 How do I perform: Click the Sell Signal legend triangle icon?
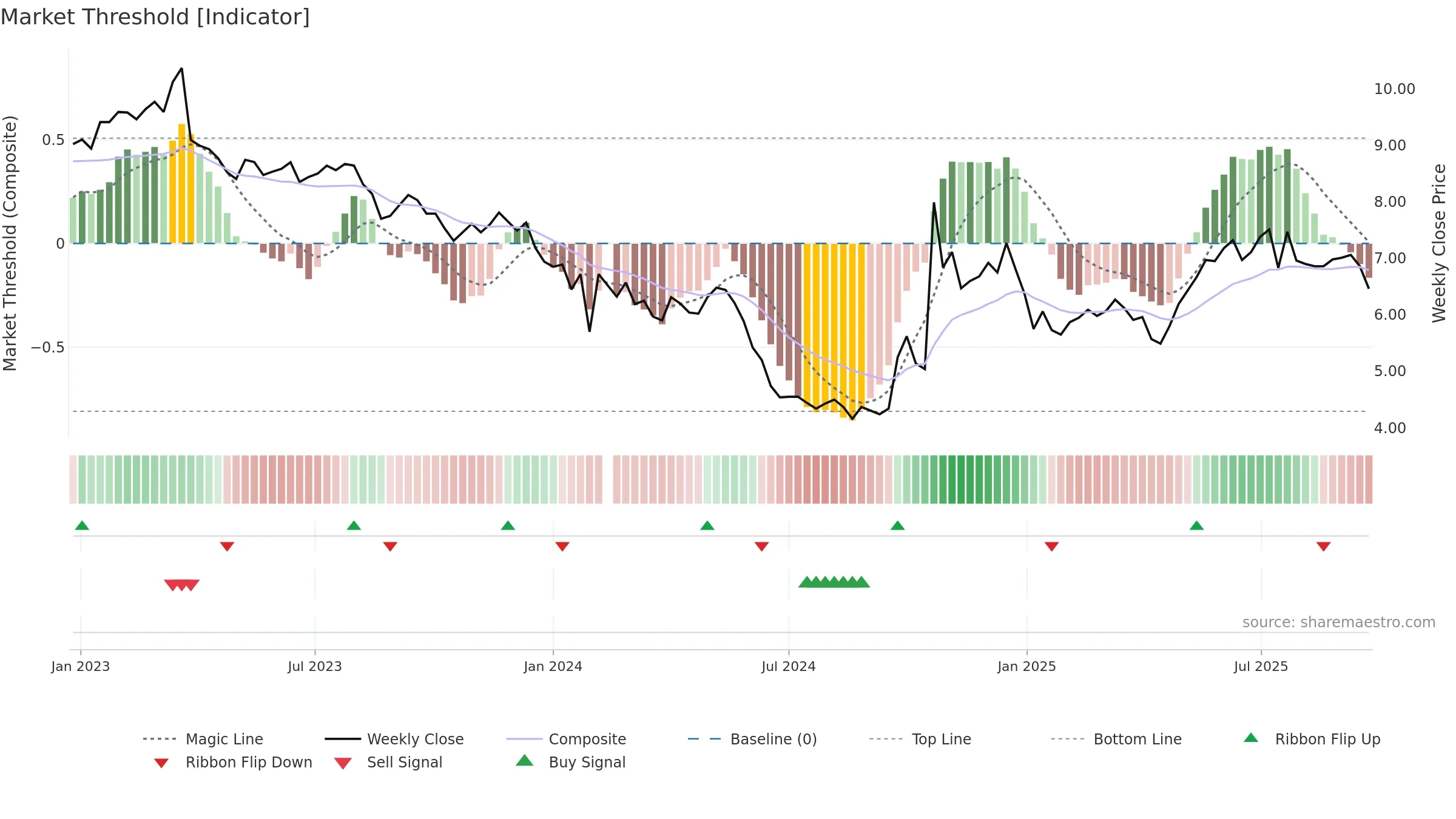(343, 763)
